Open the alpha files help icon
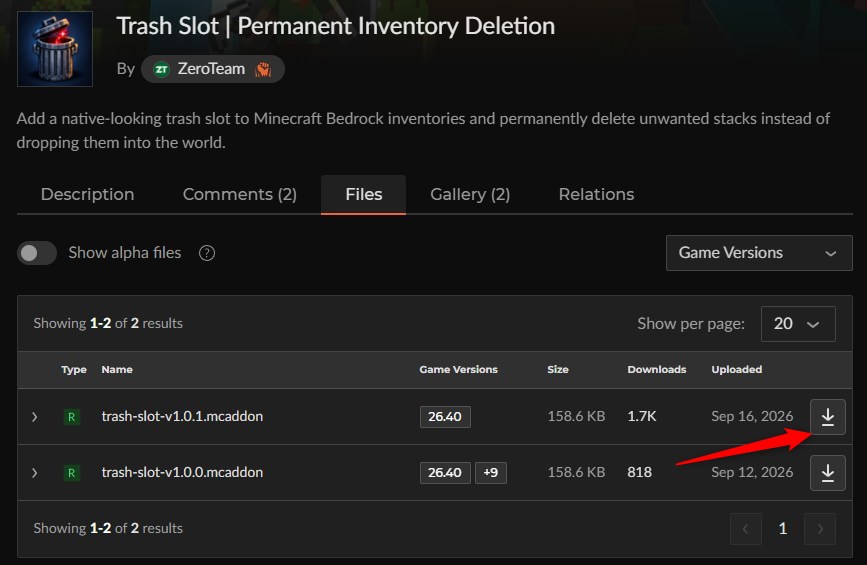 coord(207,253)
